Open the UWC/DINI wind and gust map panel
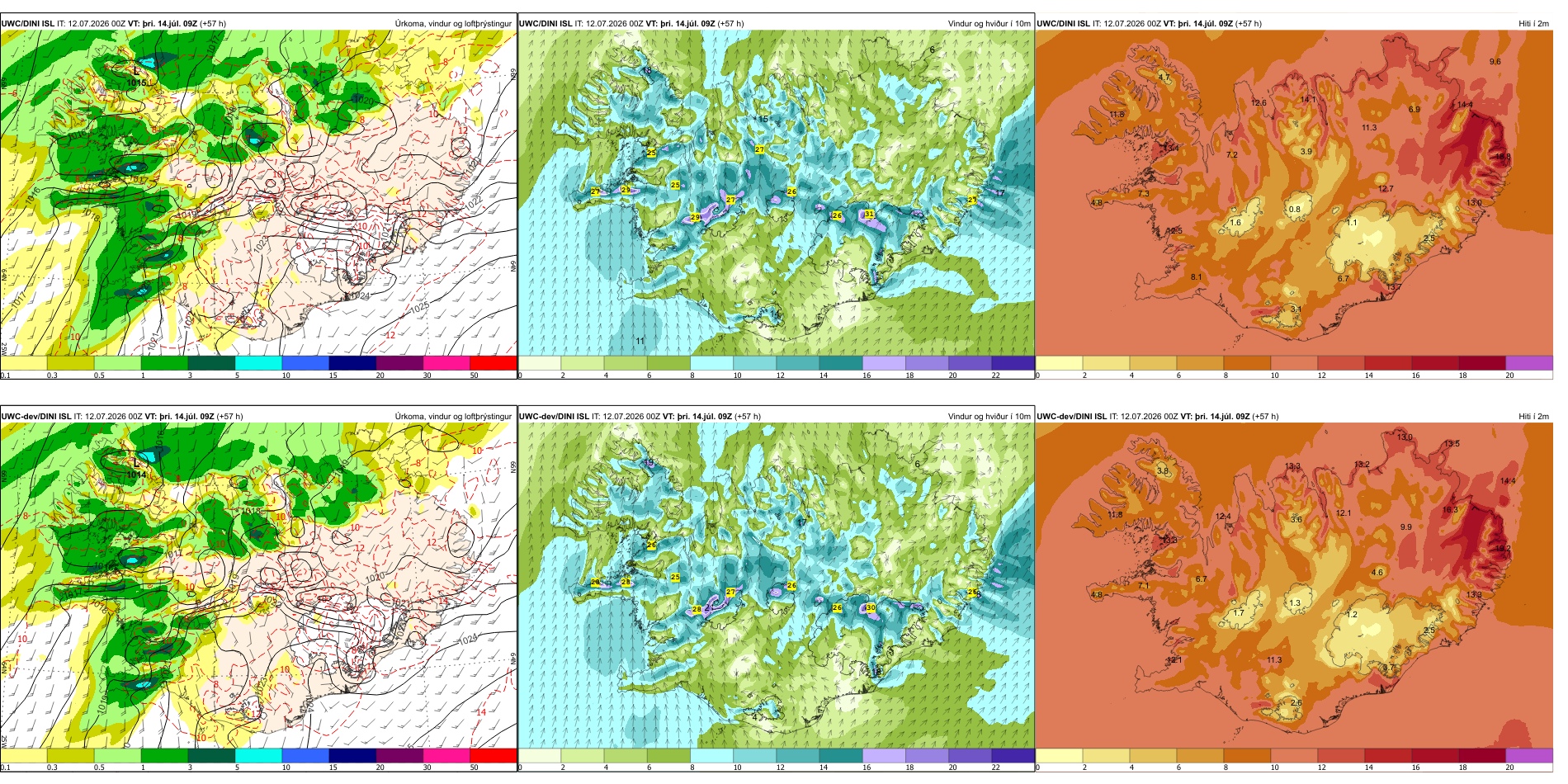 pyautogui.click(x=776, y=193)
